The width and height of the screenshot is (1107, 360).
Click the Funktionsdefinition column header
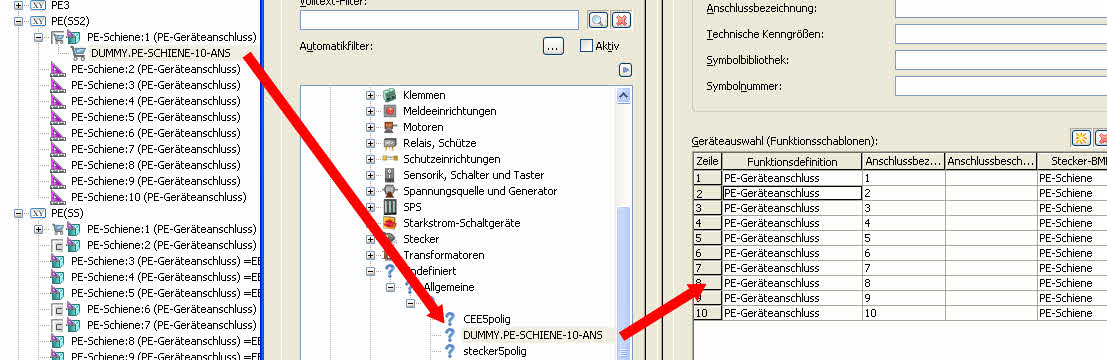pos(792,162)
